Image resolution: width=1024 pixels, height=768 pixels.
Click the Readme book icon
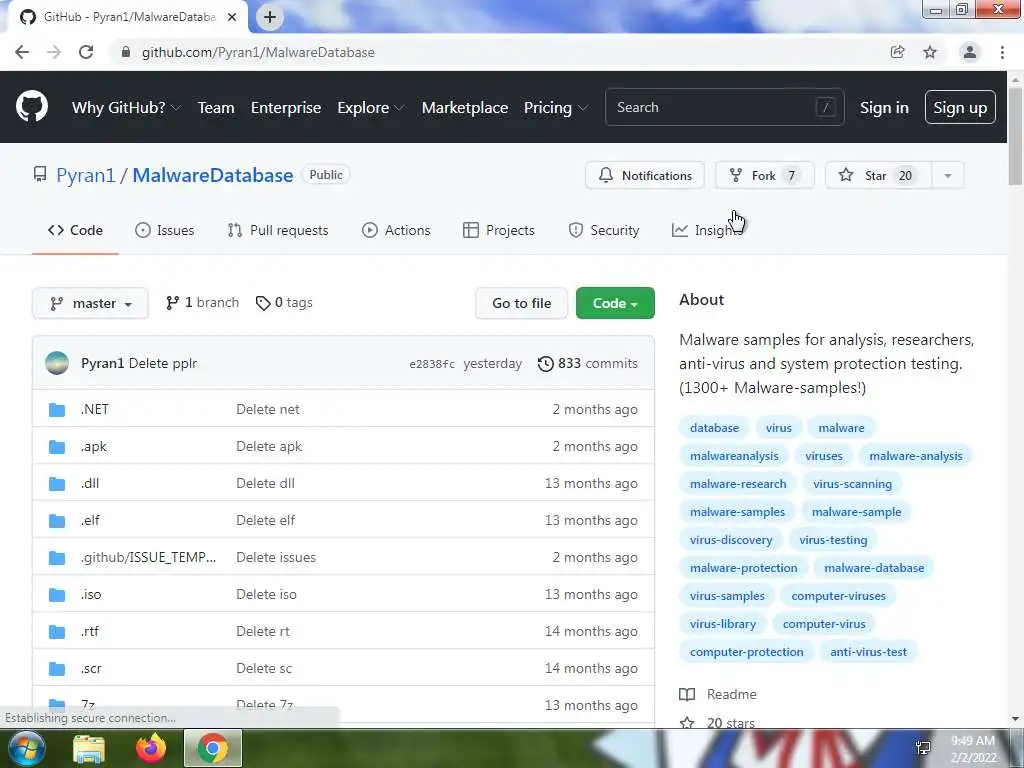tap(687, 694)
